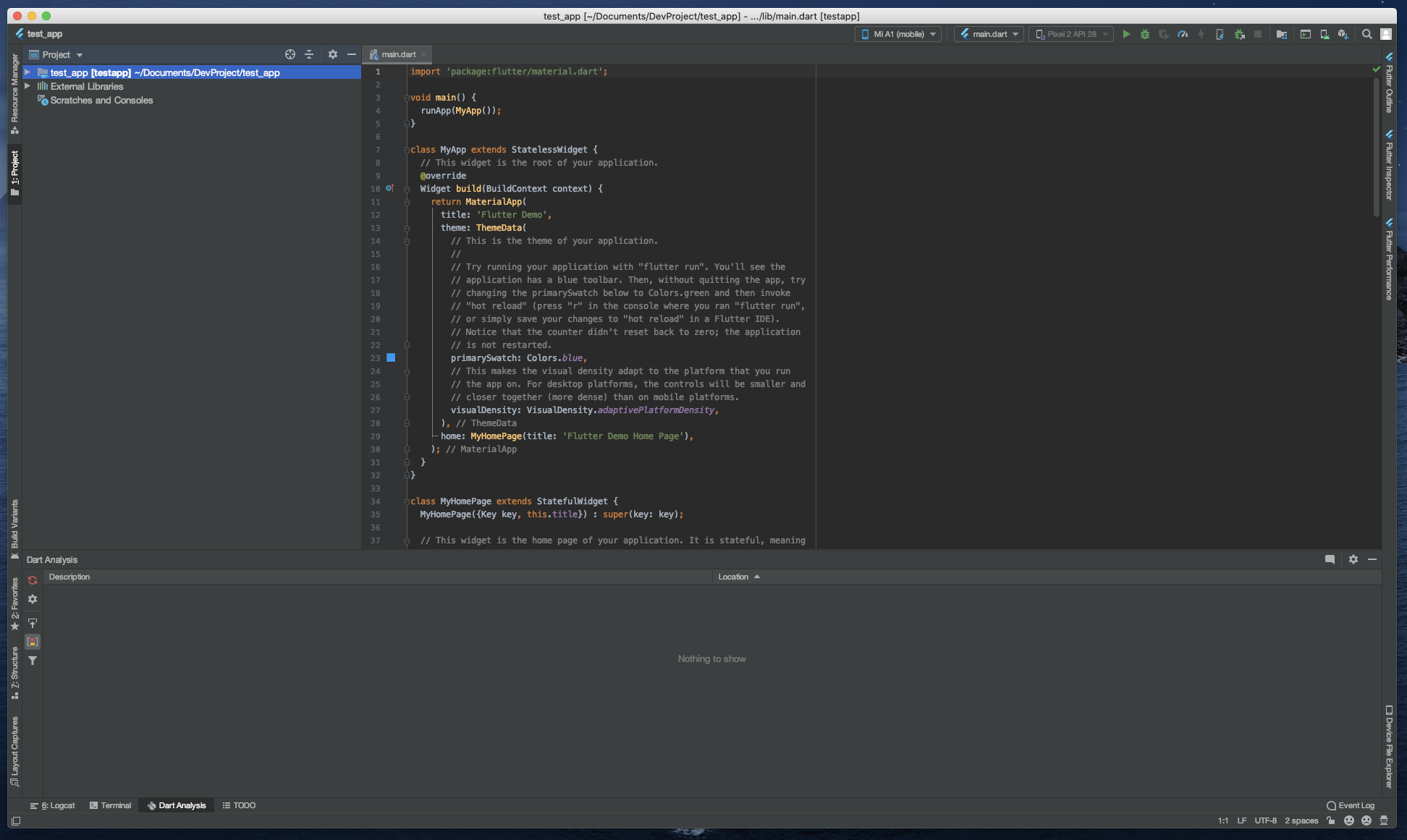Switch to the Terminal tool tab
The height and width of the screenshot is (840, 1407).
[x=110, y=805]
